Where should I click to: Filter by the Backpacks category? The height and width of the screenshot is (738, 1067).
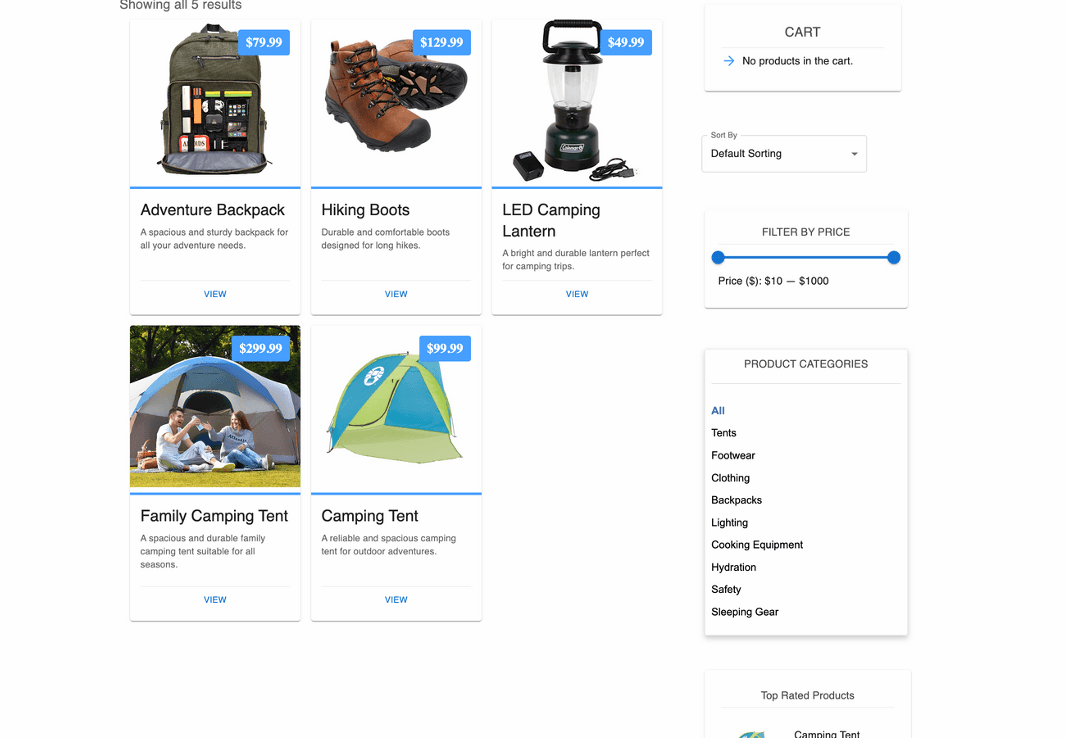(736, 500)
